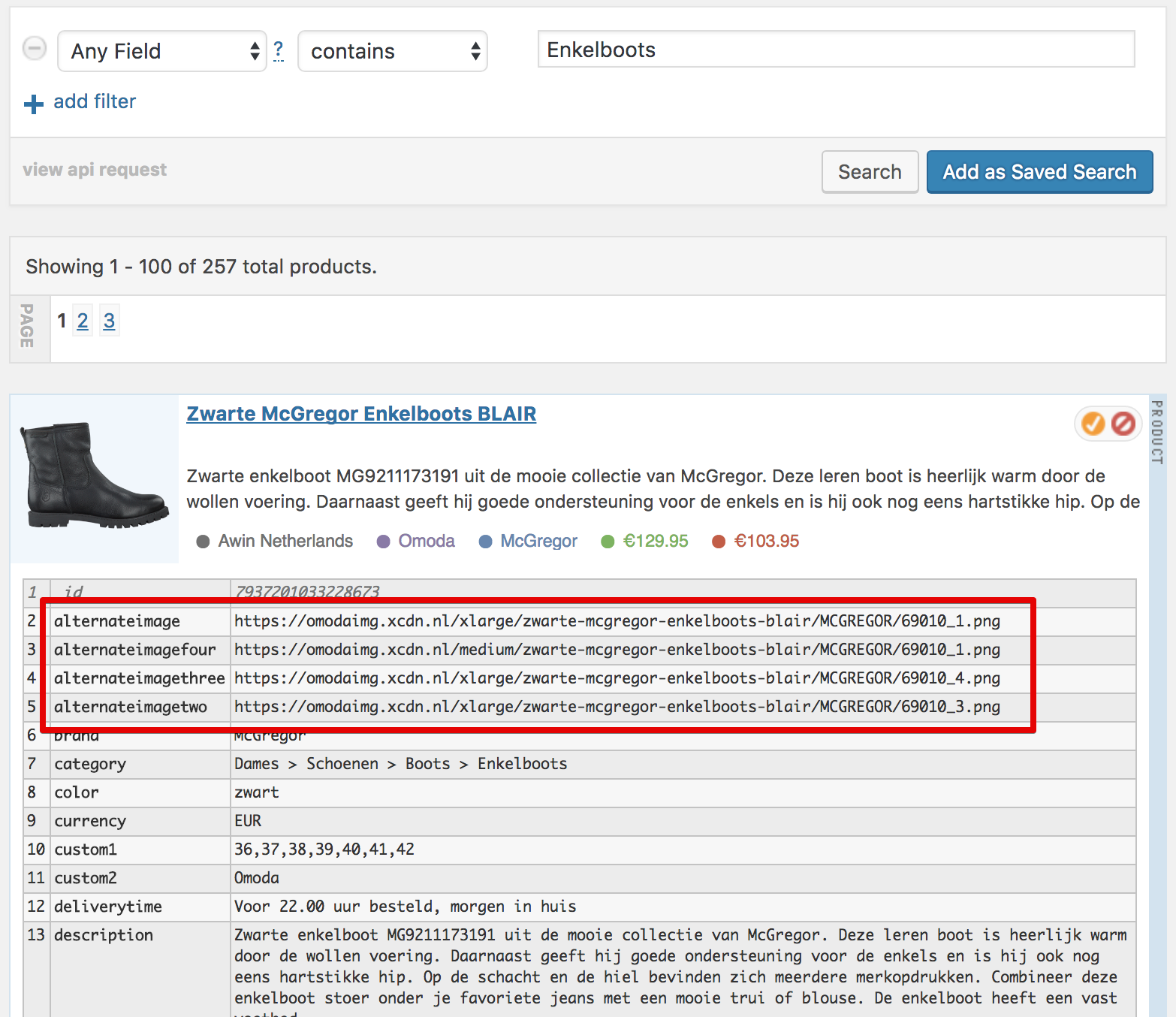
Task: Open the field help question mark
Action: coord(279,50)
